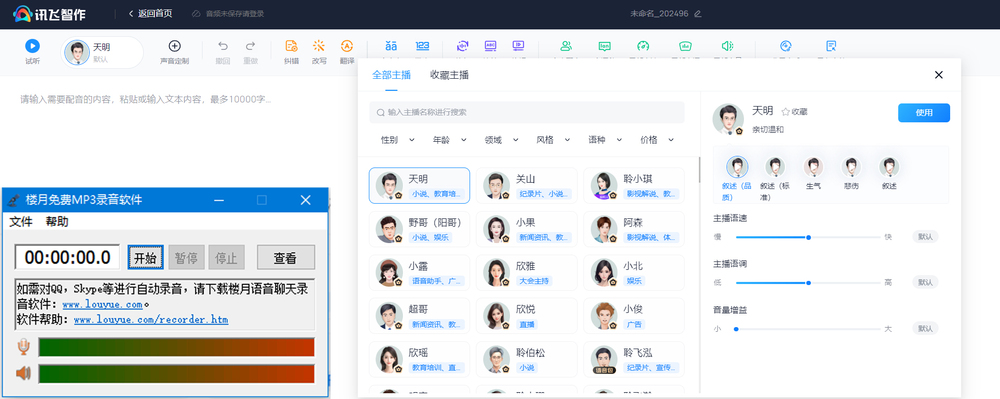Screen dimensions: 1000x399
Task: Click the 主播语速 speed slider handle
Action: [x=809, y=237]
